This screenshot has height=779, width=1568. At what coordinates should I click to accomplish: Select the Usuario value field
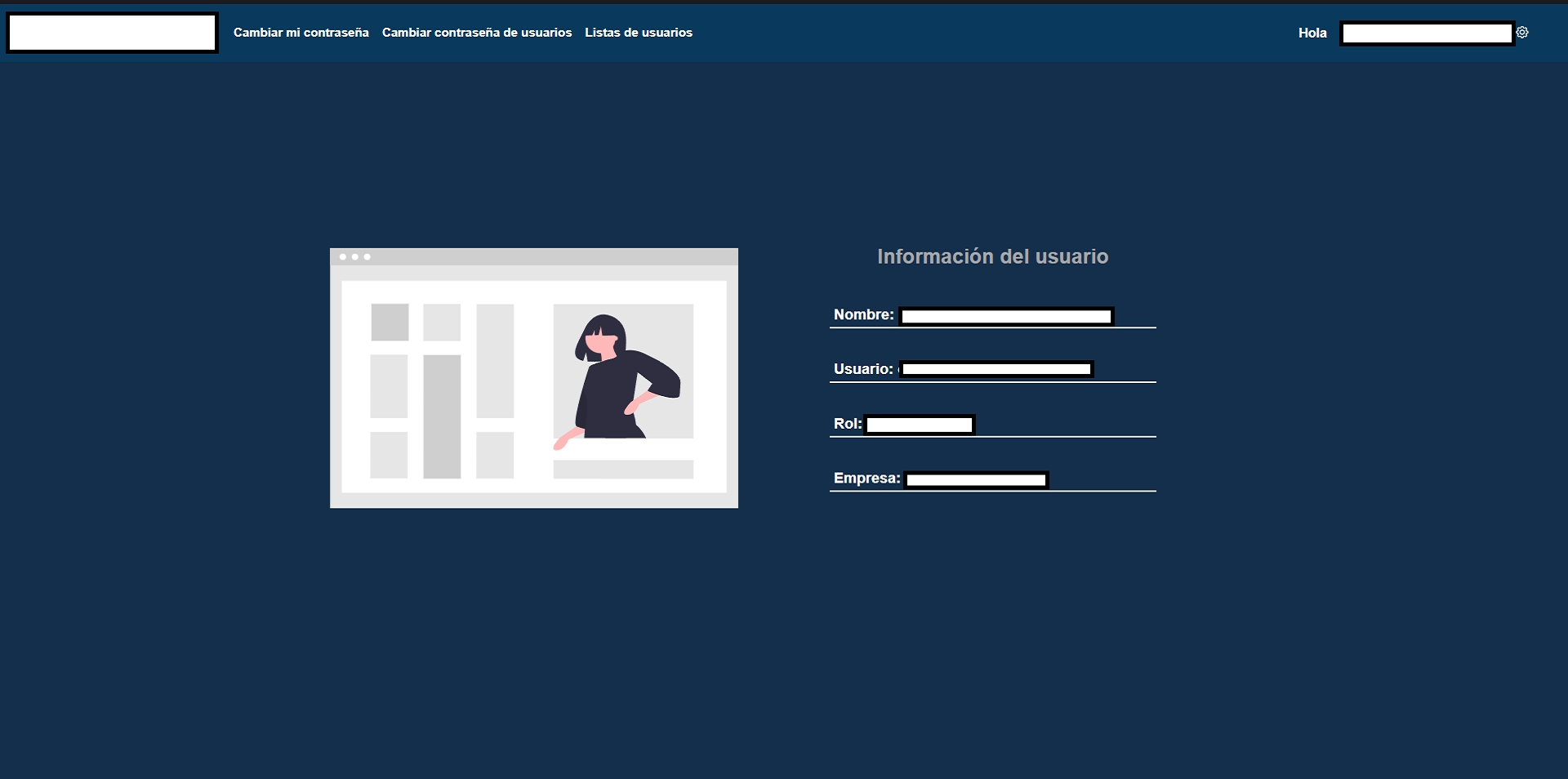[x=996, y=369]
